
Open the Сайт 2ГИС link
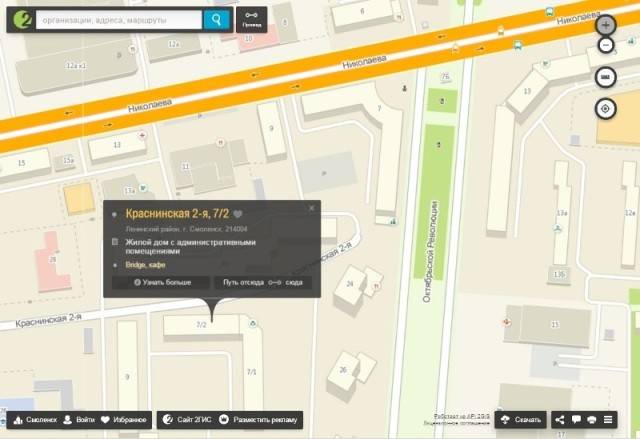[186, 420]
